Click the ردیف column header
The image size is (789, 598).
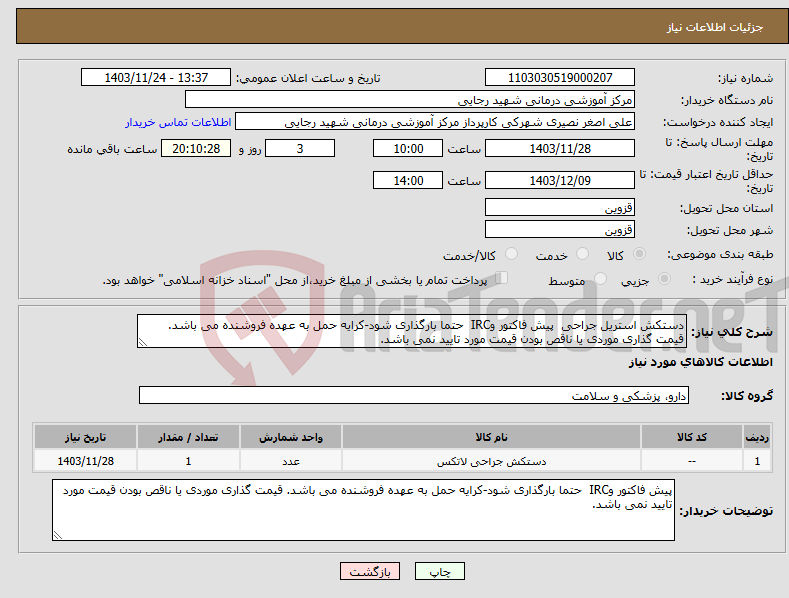(x=757, y=437)
